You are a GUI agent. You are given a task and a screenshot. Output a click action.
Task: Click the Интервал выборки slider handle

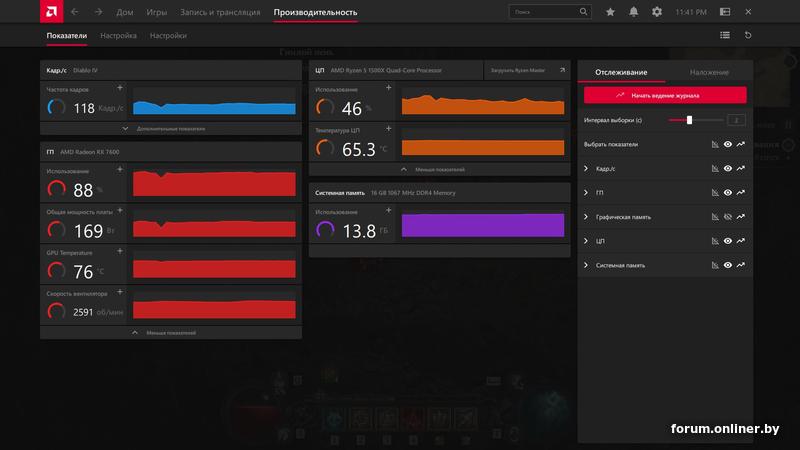pos(689,120)
